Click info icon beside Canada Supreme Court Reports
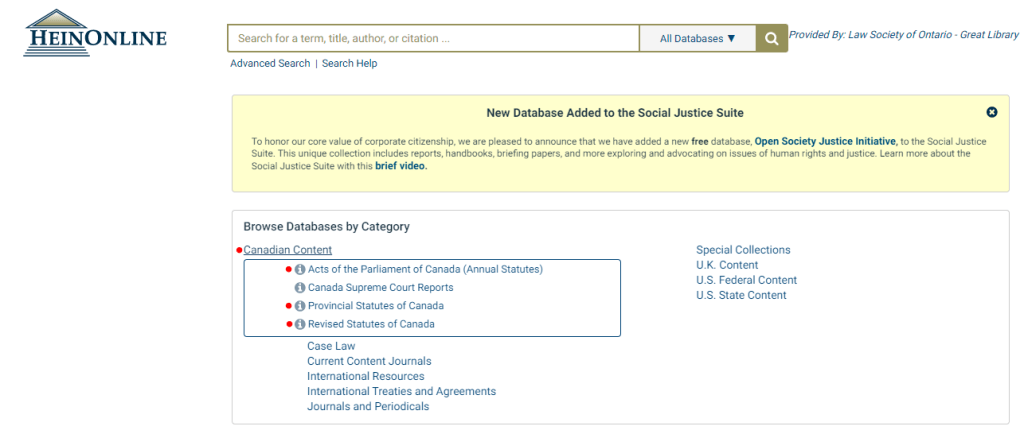The image size is (1024, 430). pyautogui.click(x=300, y=288)
